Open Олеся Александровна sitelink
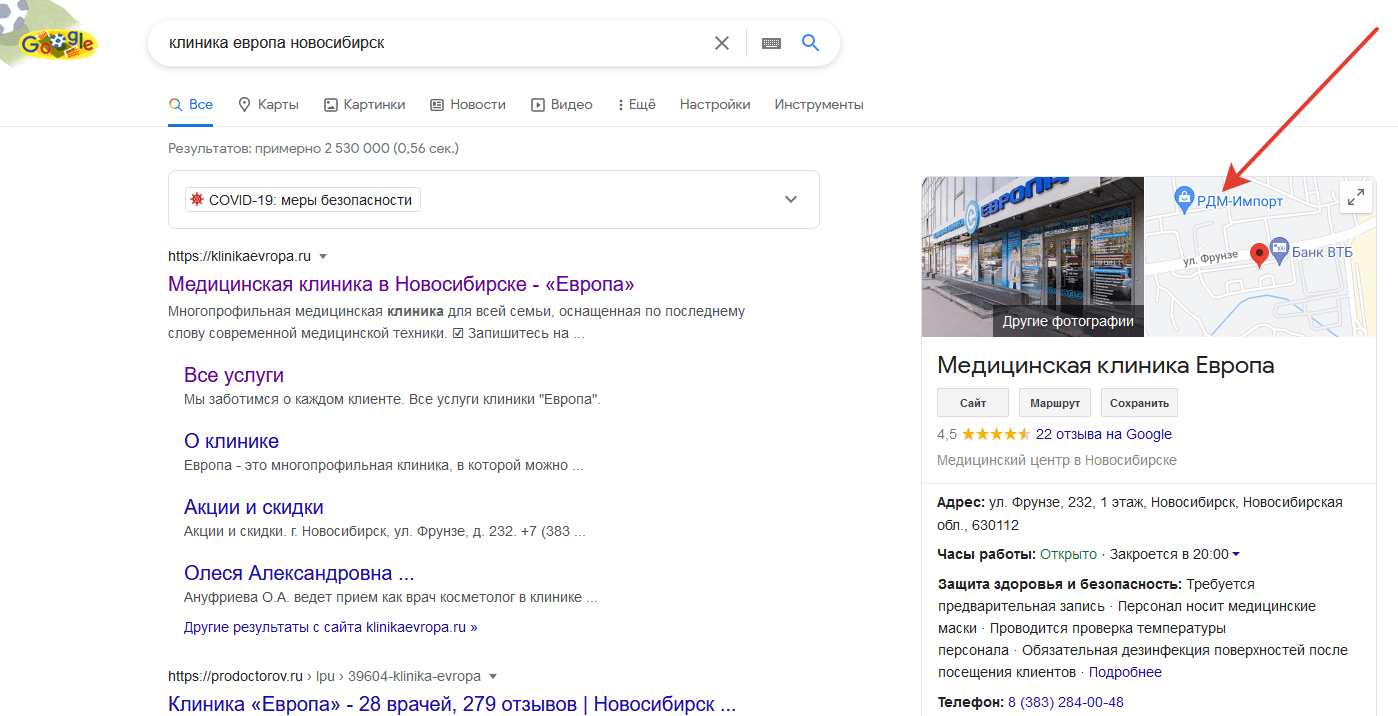Viewport: 1398px width, 716px height. tap(299, 573)
